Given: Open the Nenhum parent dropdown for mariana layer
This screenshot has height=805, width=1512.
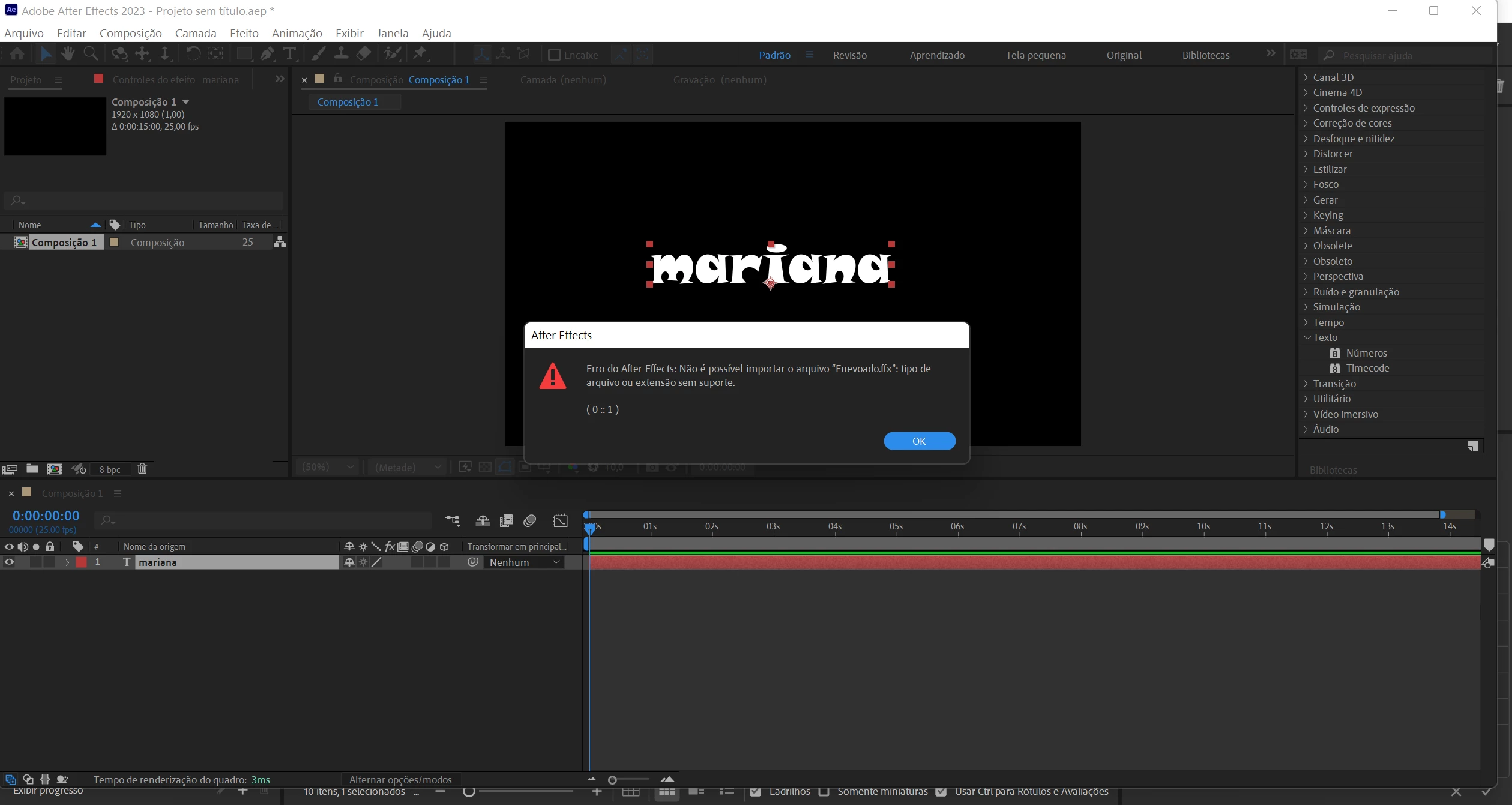Looking at the screenshot, I should [524, 562].
